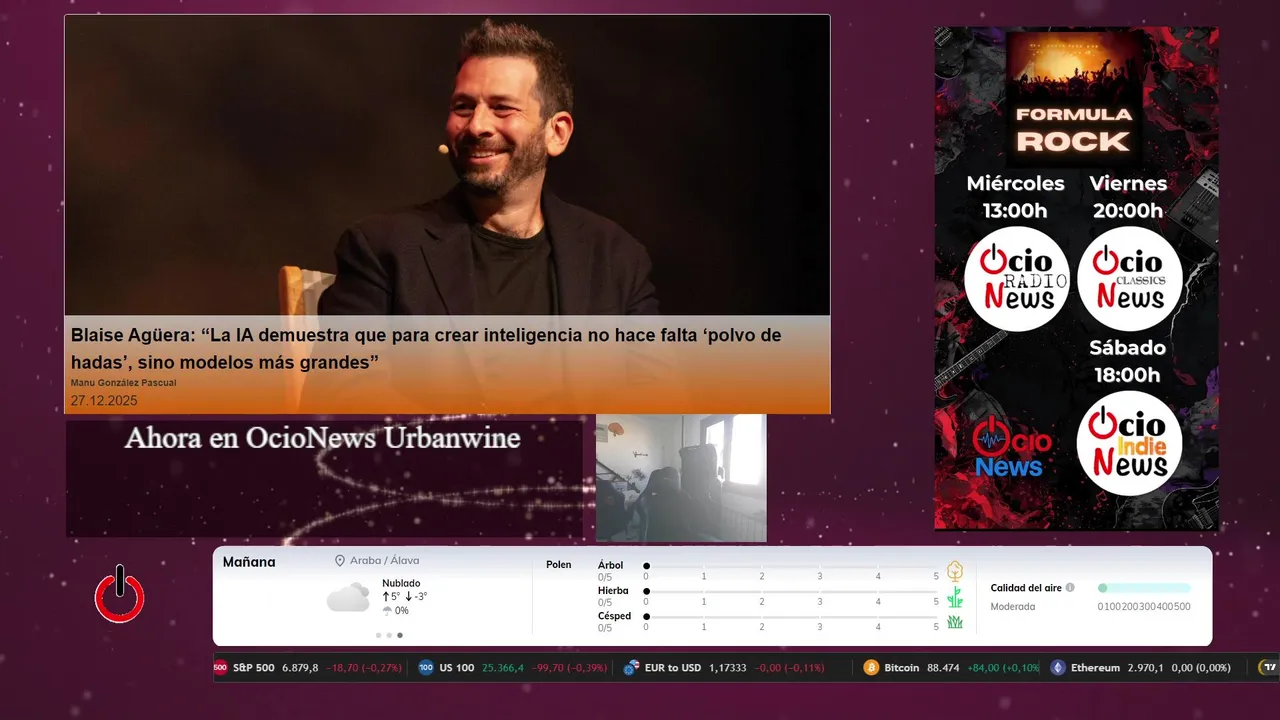Click the article date 27.12.2025
Viewport: 1280px width, 720px height.
pyautogui.click(x=104, y=401)
